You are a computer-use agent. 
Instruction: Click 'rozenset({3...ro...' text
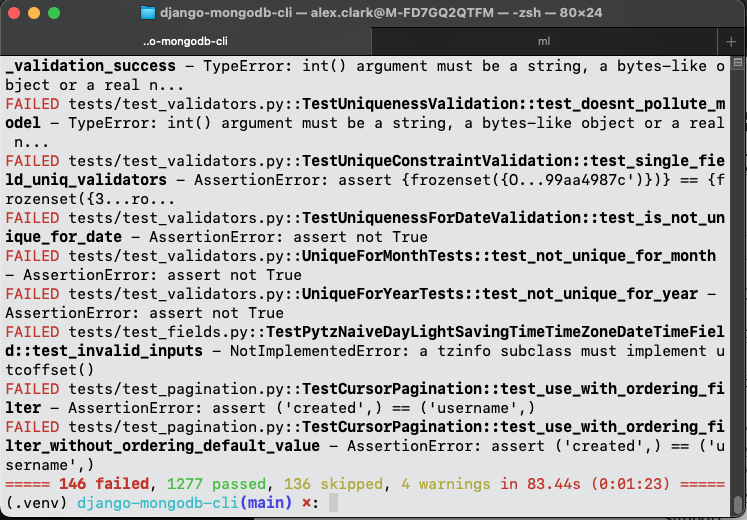91,199
